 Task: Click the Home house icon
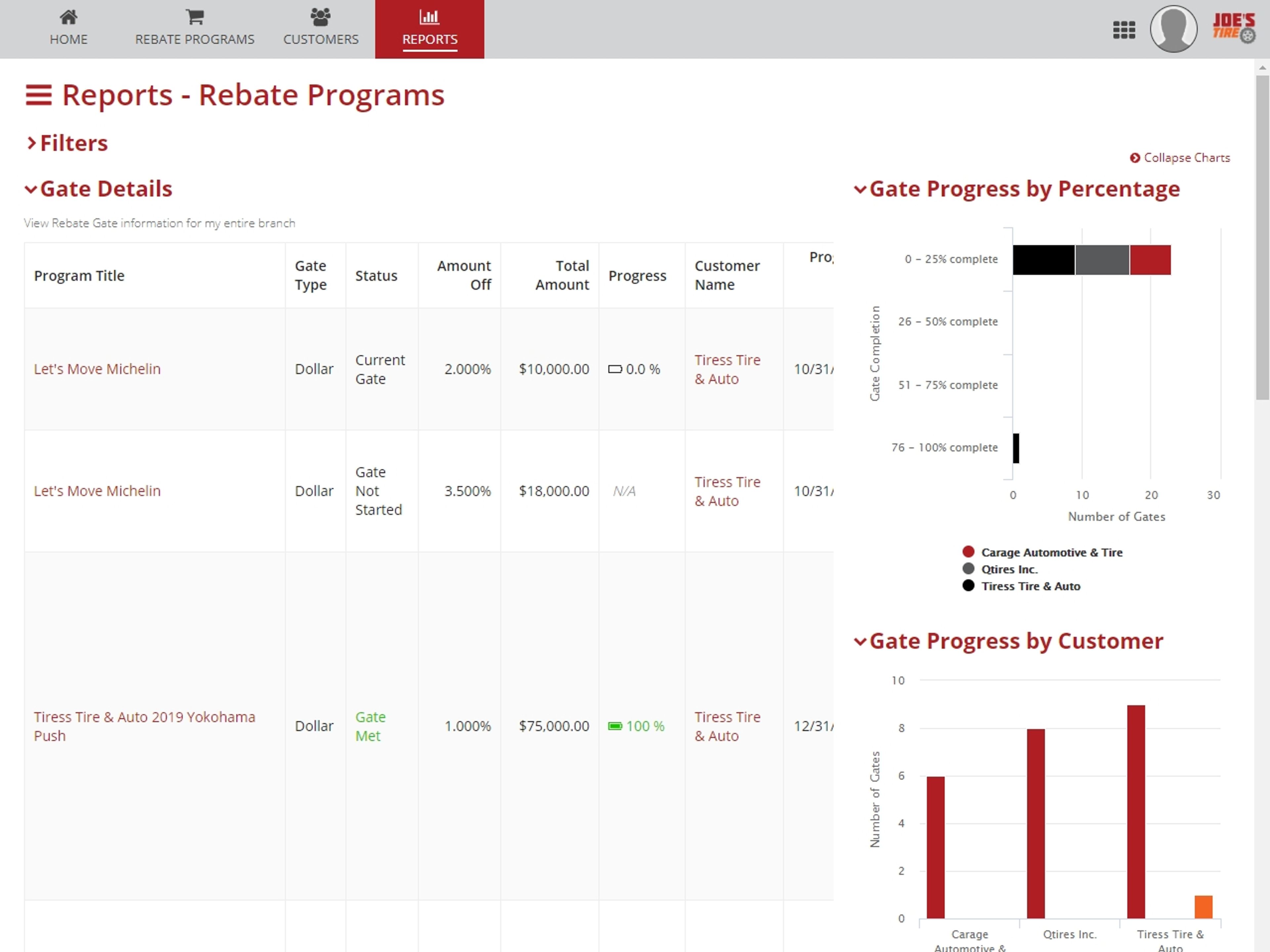pos(68,17)
